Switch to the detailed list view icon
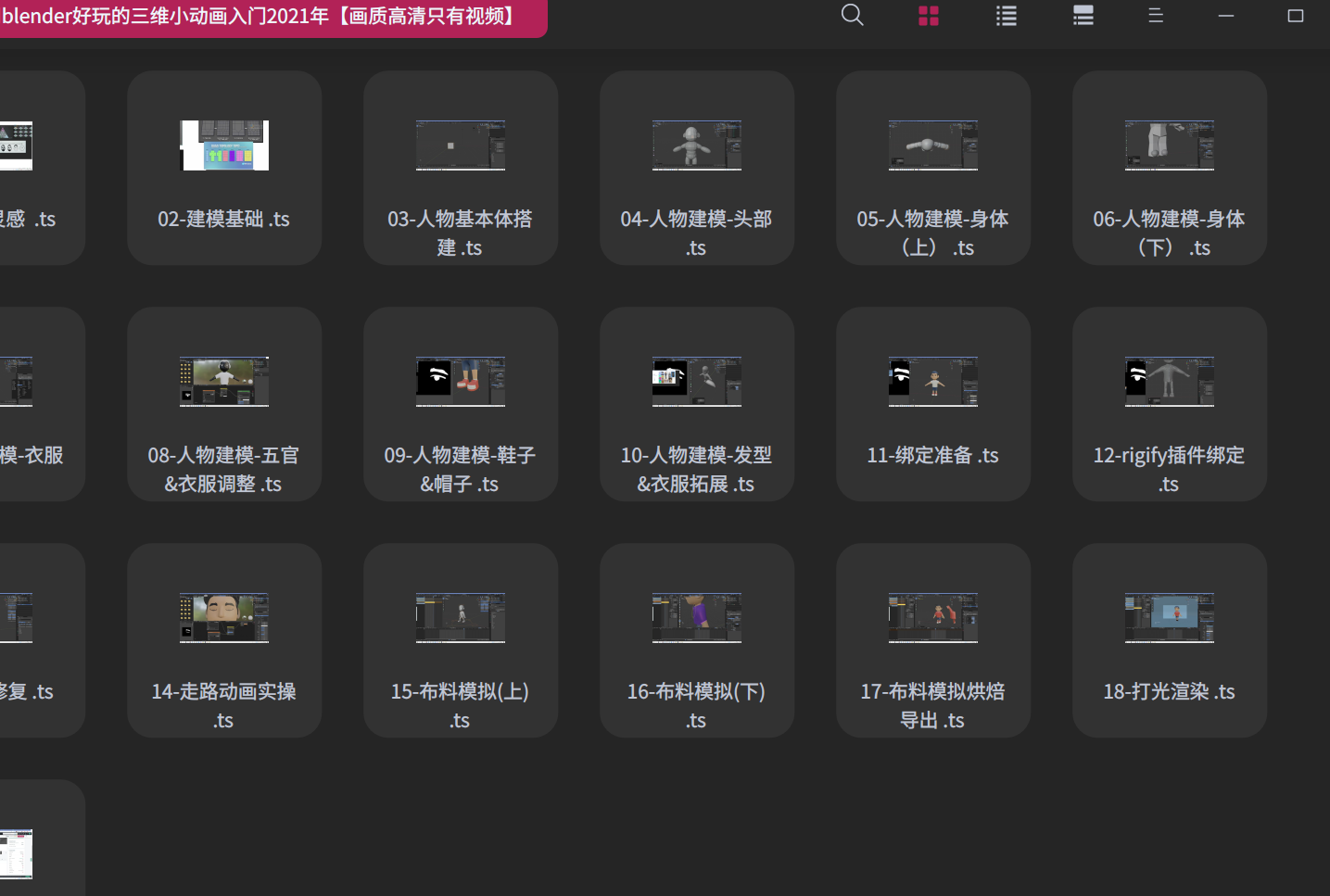Screen dimensions: 1330x896 coord(1083,15)
